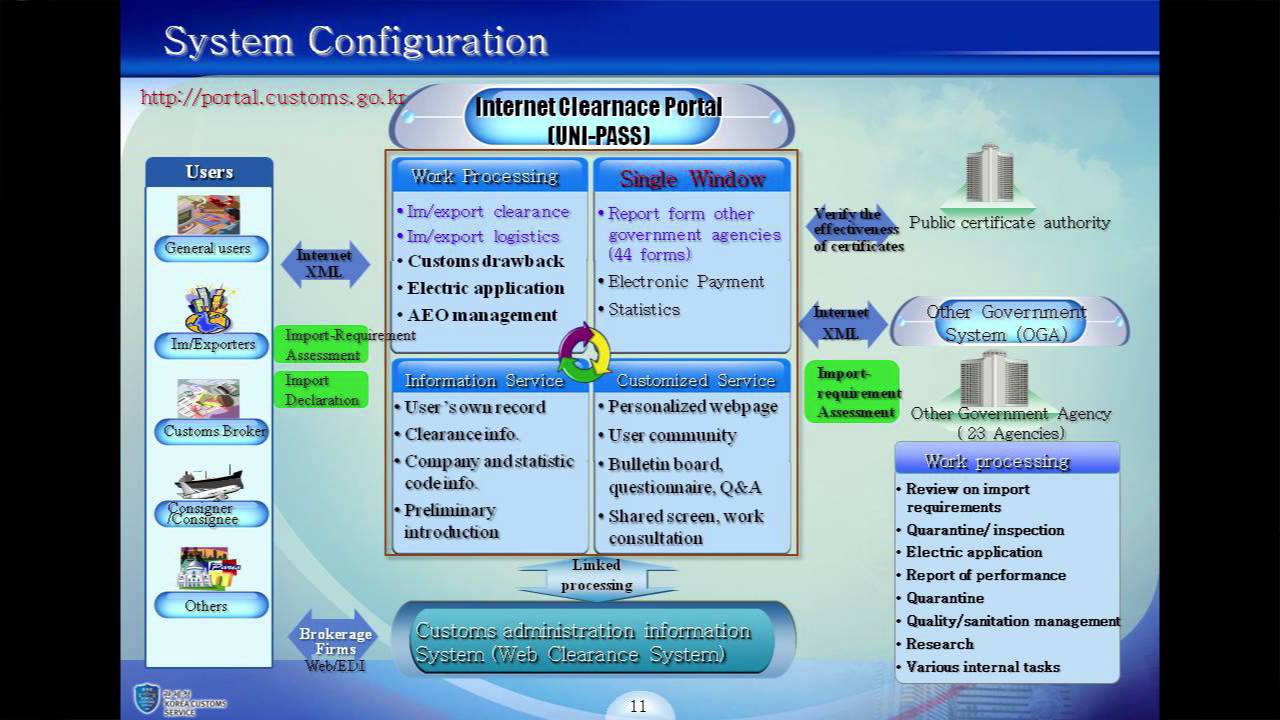Image resolution: width=1280 pixels, height=720 pixels.
Task: Select the Customs Broker label button
Action: coord(210,432)
